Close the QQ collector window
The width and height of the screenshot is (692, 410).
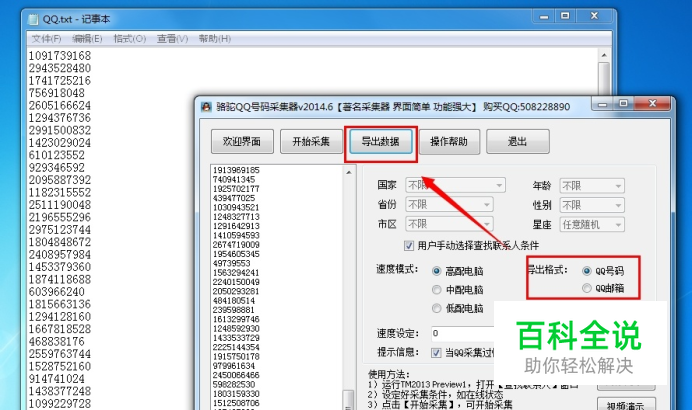[652, 104]
